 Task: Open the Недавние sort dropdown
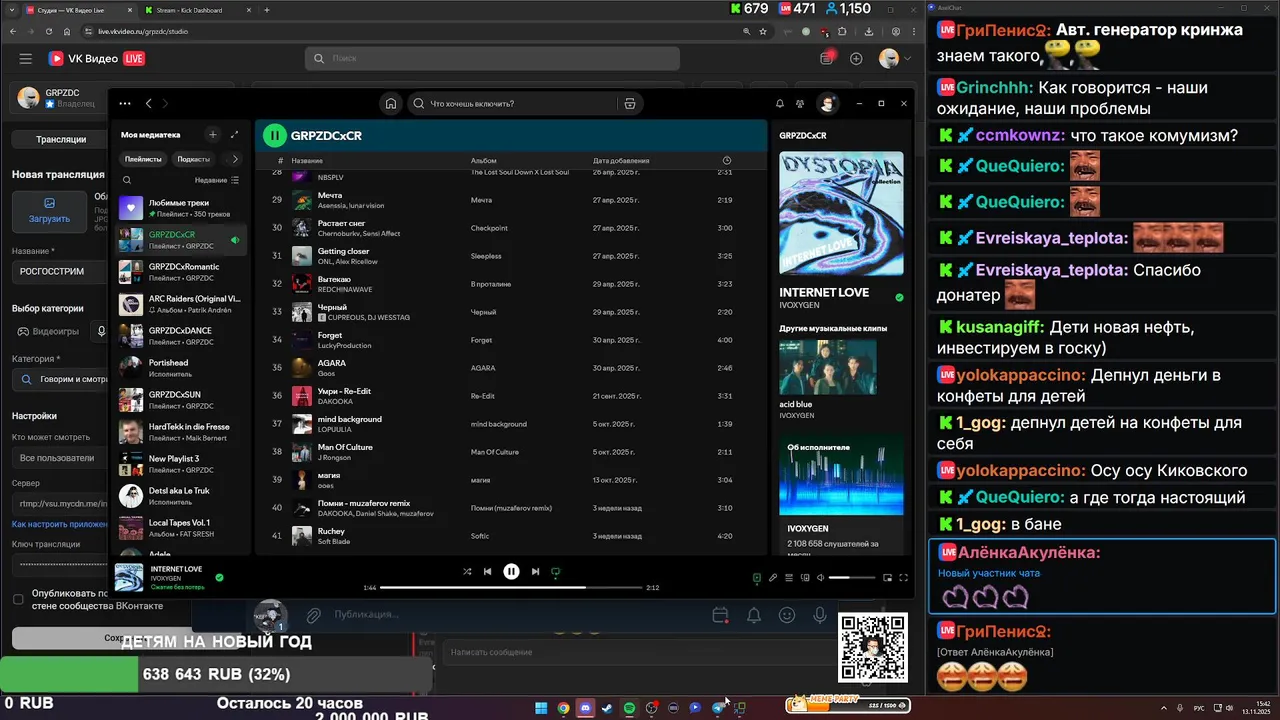(x=217, y=180)
